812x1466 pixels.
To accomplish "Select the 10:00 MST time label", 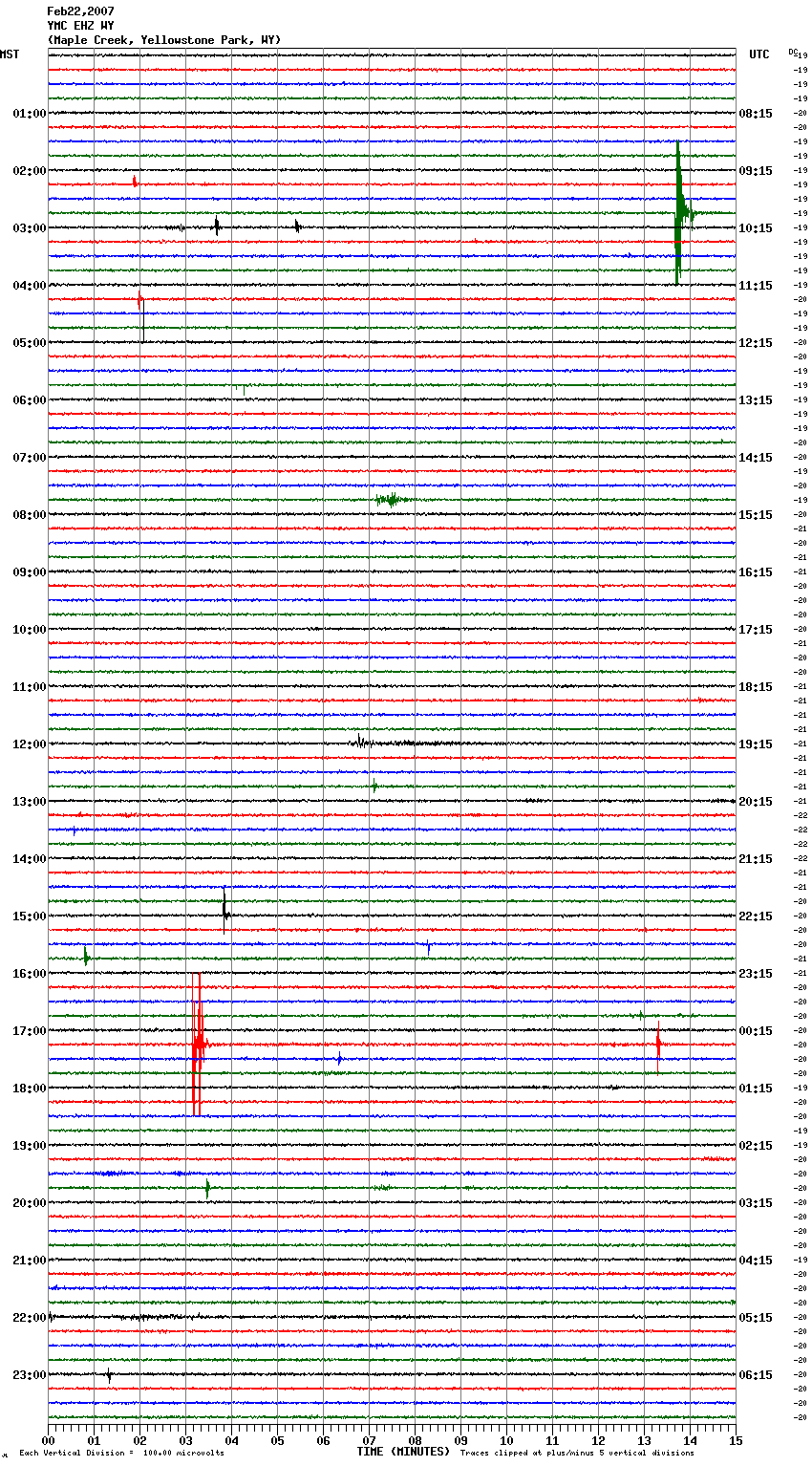I will (29, 630).
